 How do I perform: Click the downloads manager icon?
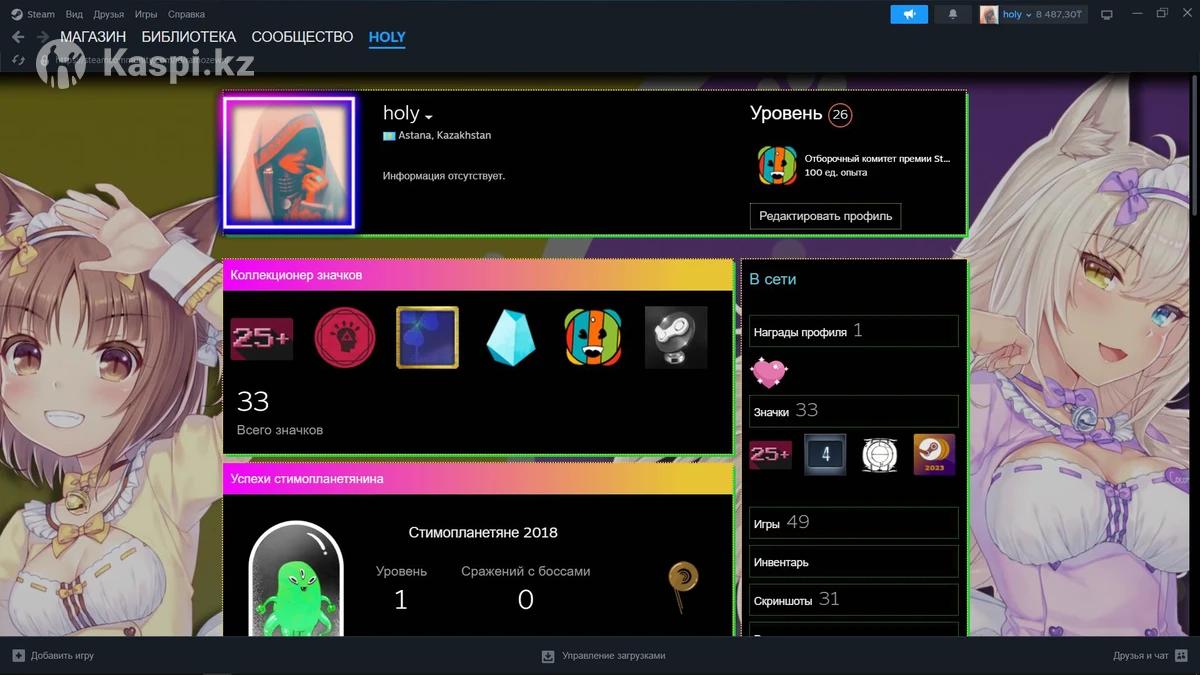click(548, 656)
